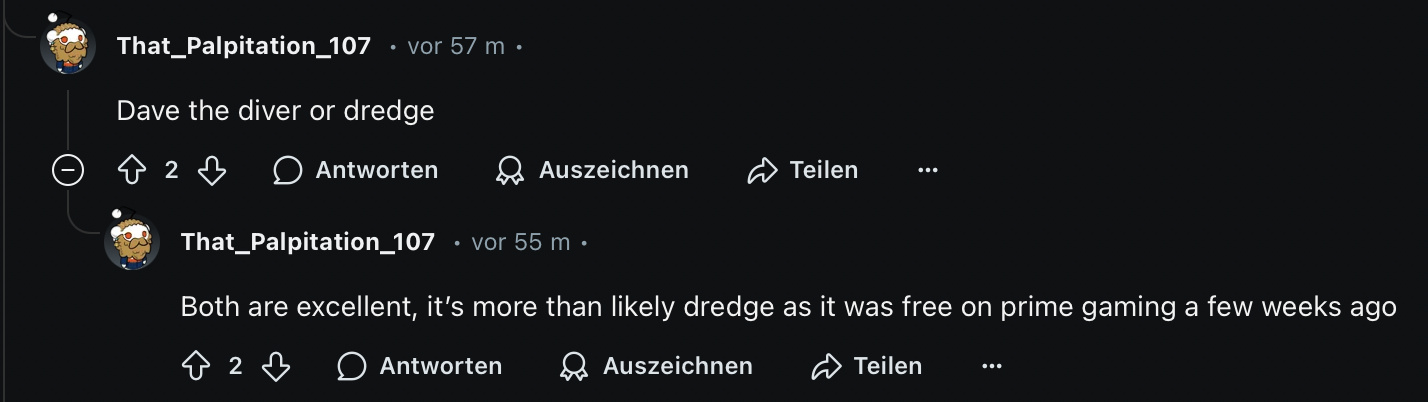Upvote the 'Both are excellent' reply

(196, 367)
